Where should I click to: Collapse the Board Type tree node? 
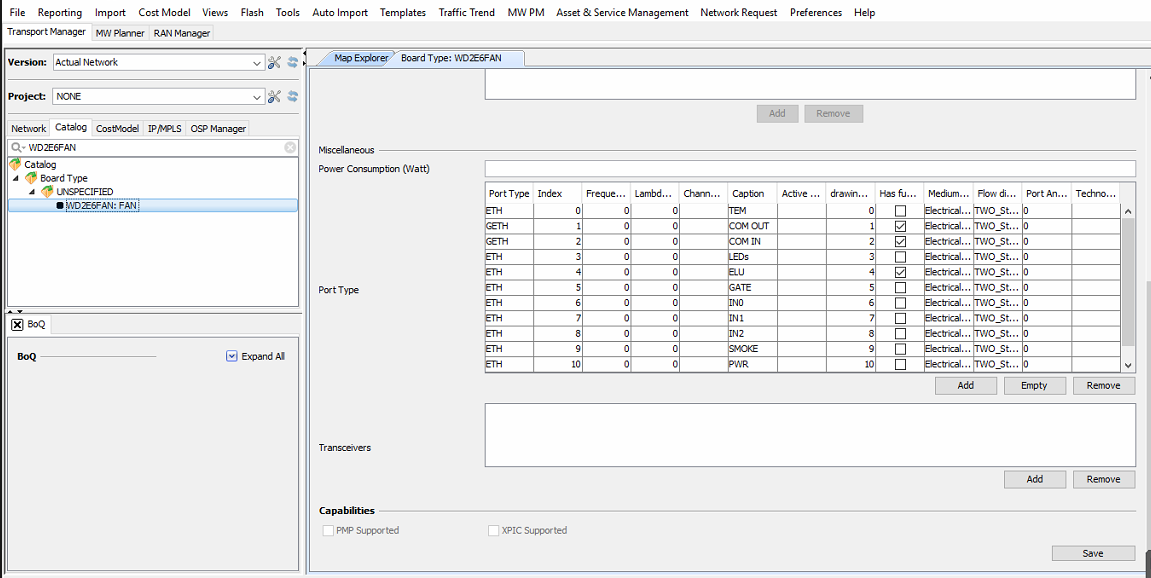coord(15,178)
